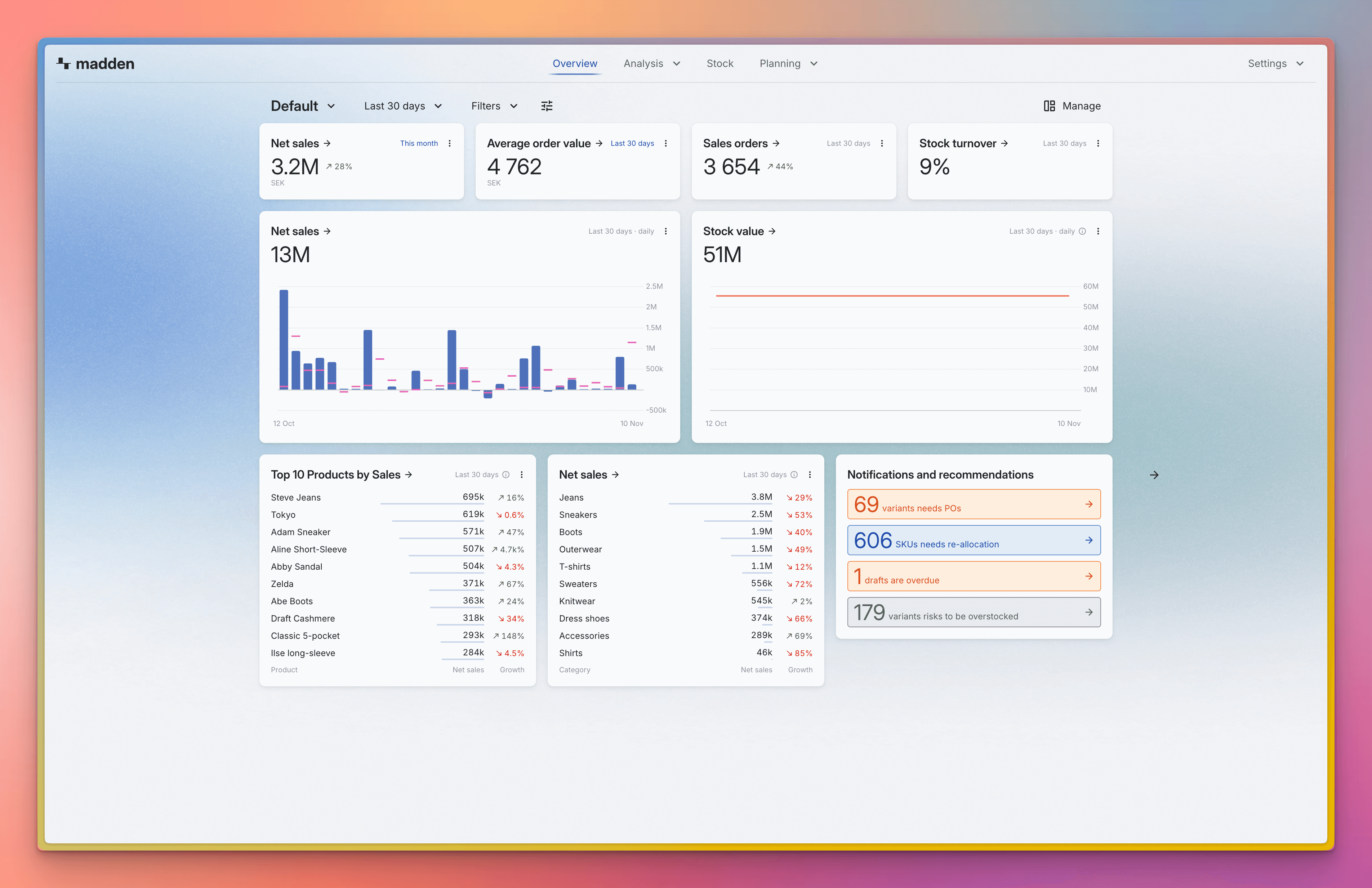Open the Analysis menu
The height and width of the screenshot is (888, 1372).
(x=651, y=63)
